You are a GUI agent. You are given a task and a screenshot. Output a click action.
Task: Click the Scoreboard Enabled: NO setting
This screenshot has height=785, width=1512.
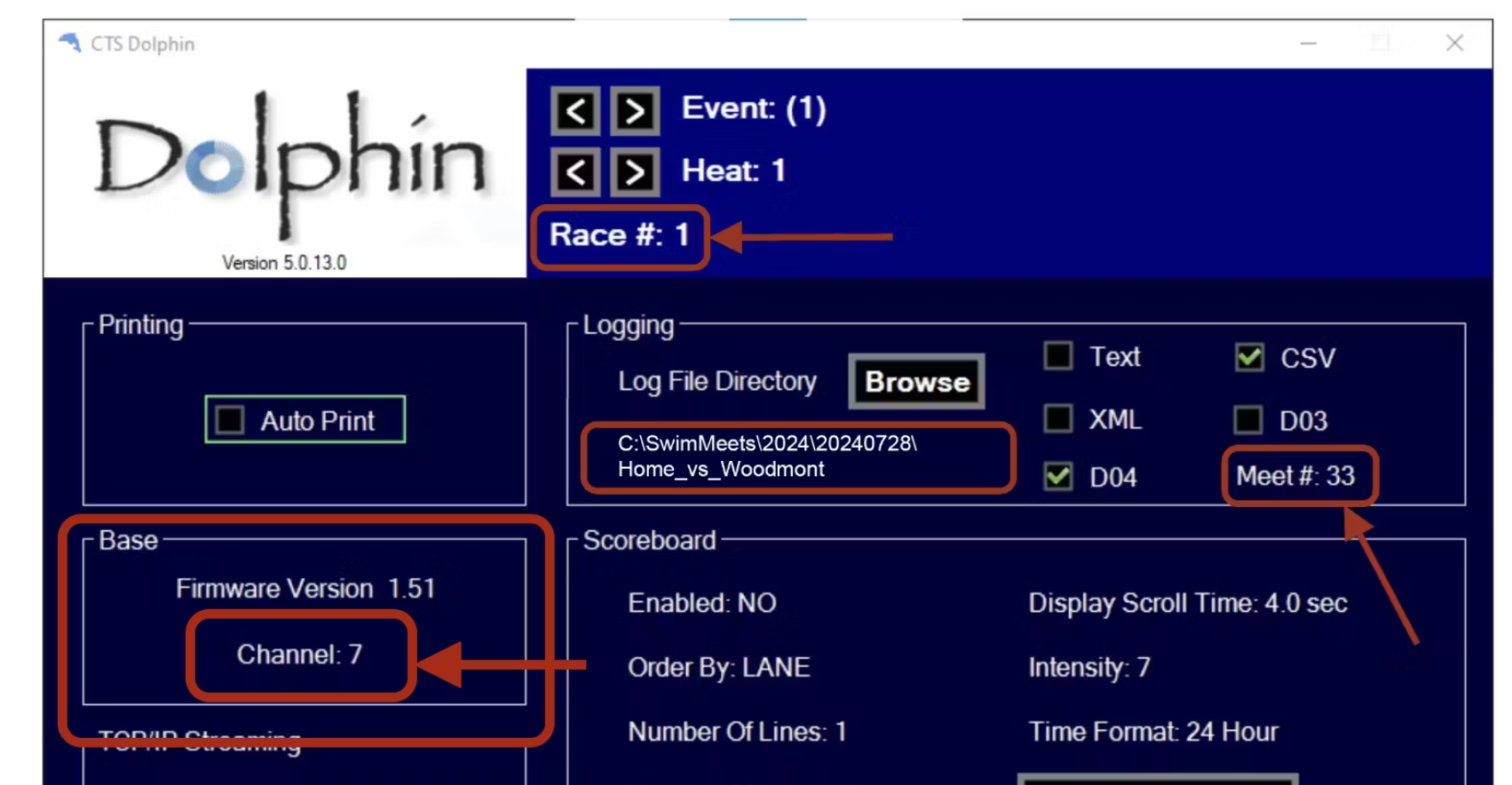[x=702, y=604]
